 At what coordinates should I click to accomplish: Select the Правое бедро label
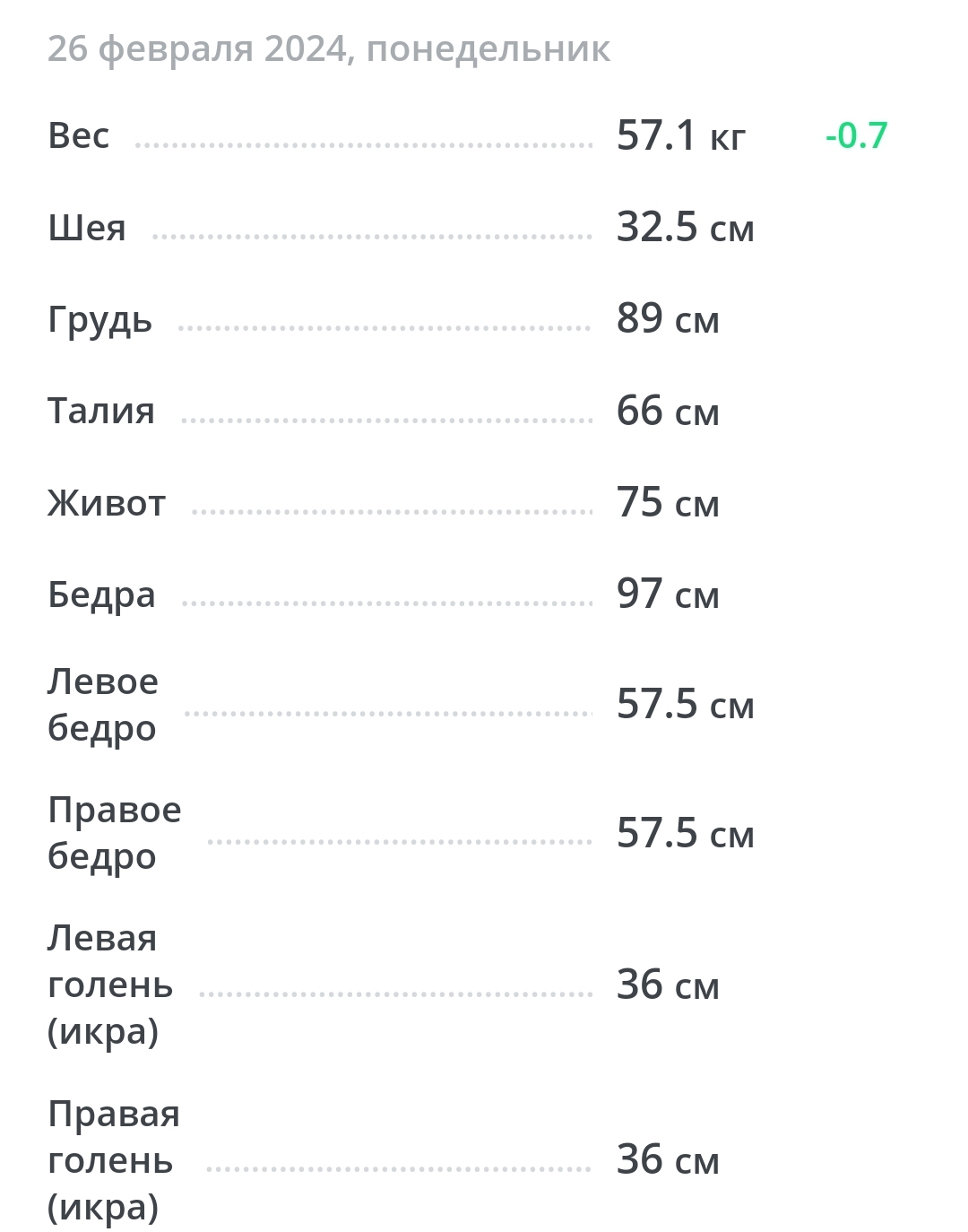115,833
